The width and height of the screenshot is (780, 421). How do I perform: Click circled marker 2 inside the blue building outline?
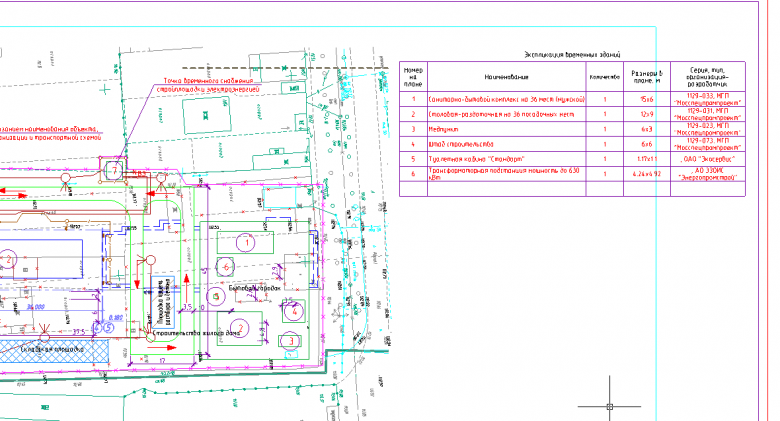[8, 259]
